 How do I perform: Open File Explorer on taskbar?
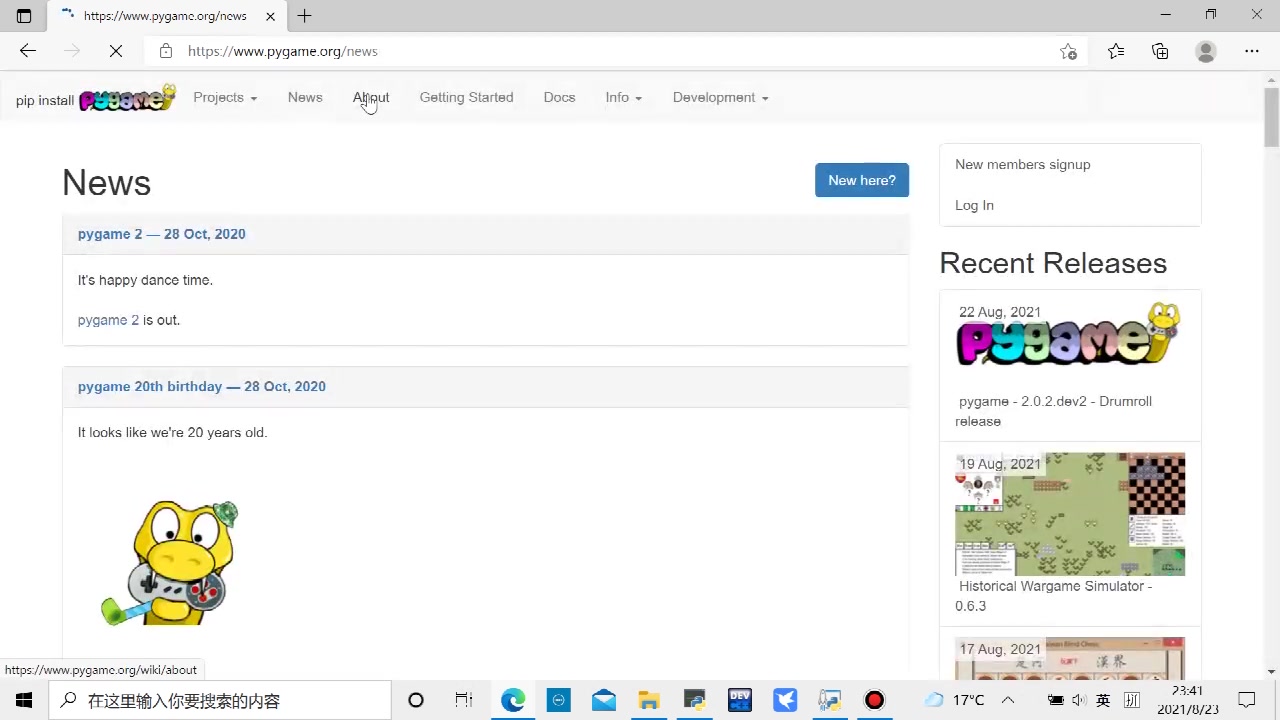tap(649, 700)
